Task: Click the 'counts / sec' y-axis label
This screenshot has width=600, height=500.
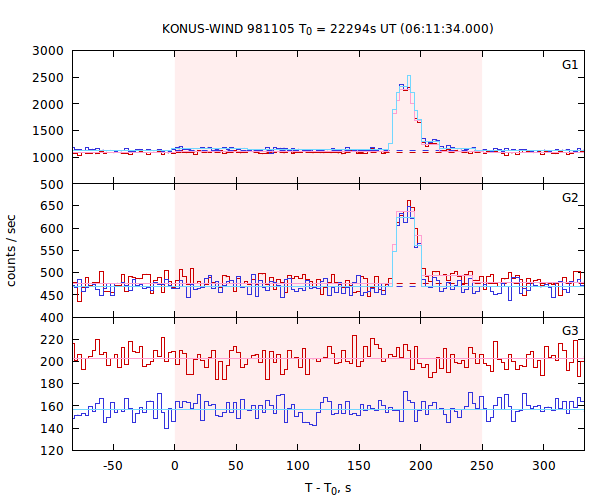Action: [11, 251]
